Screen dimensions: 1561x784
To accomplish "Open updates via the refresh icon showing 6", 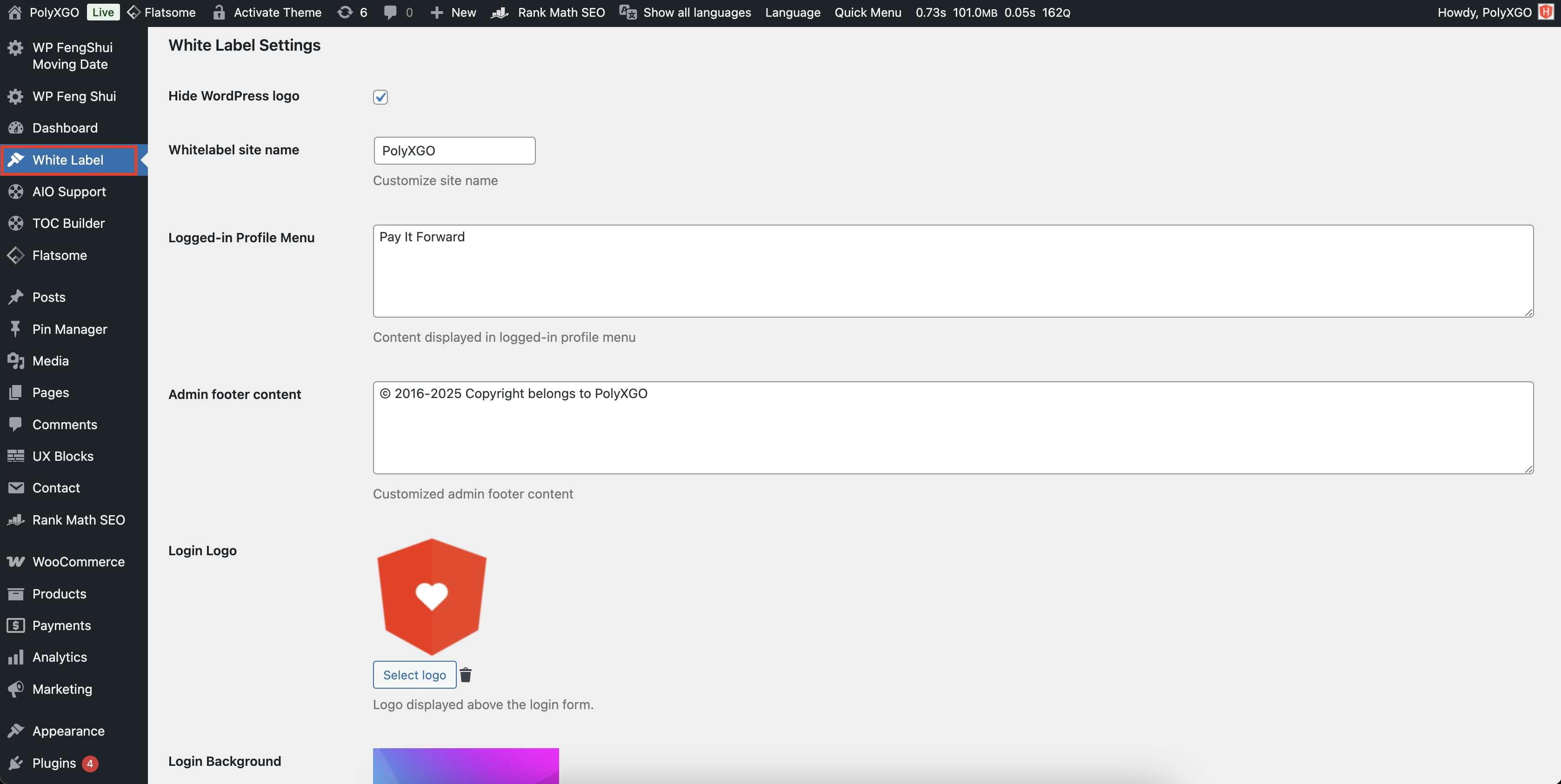I will 345,12.
